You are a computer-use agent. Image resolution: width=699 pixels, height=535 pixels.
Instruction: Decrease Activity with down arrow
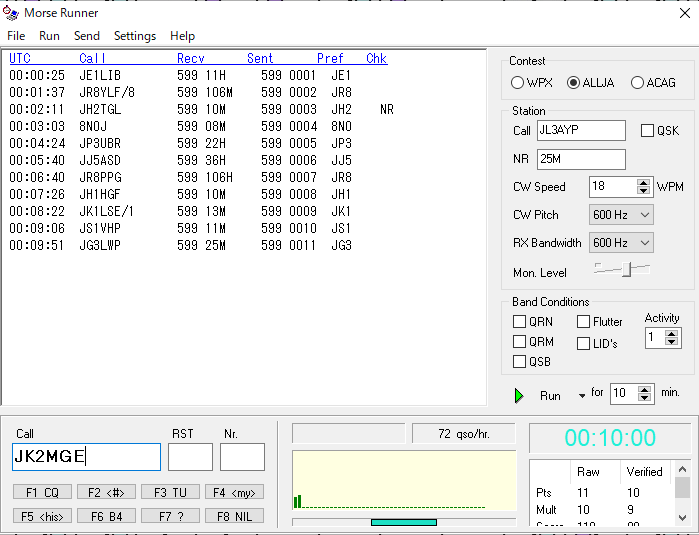(671, 342)
